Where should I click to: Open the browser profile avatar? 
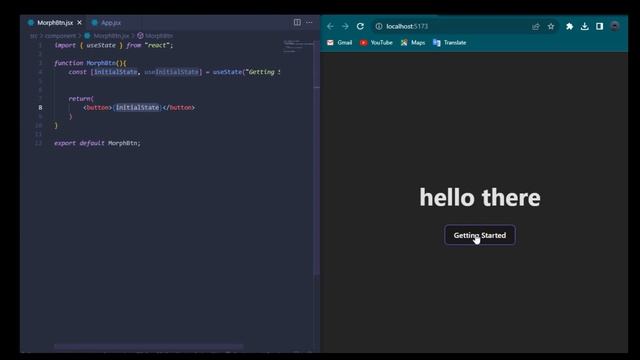tap(615, 27)
